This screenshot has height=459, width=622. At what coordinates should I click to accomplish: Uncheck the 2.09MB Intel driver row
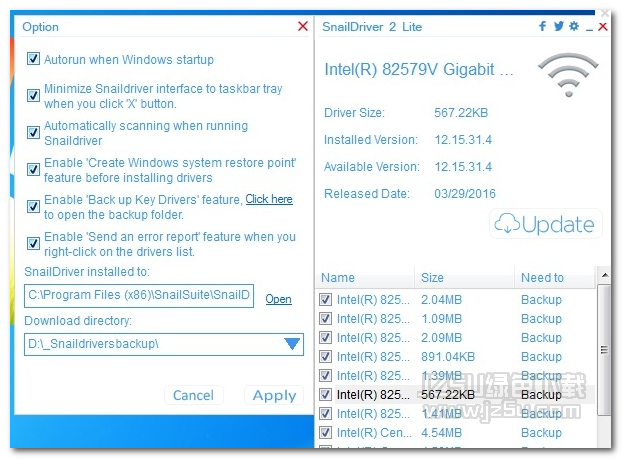[x=326, y=338]
